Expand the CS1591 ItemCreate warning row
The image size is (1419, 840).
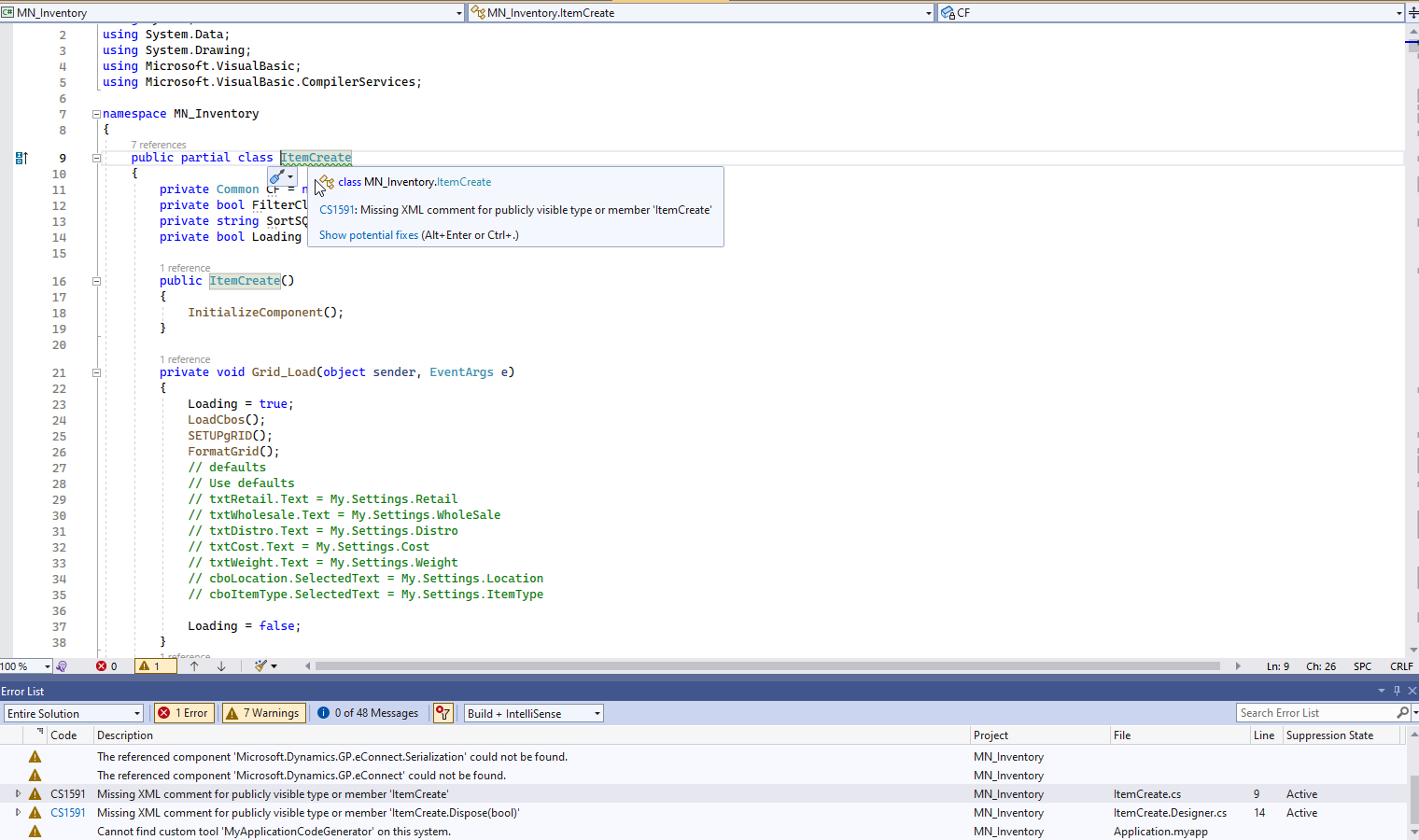(18, 793)
